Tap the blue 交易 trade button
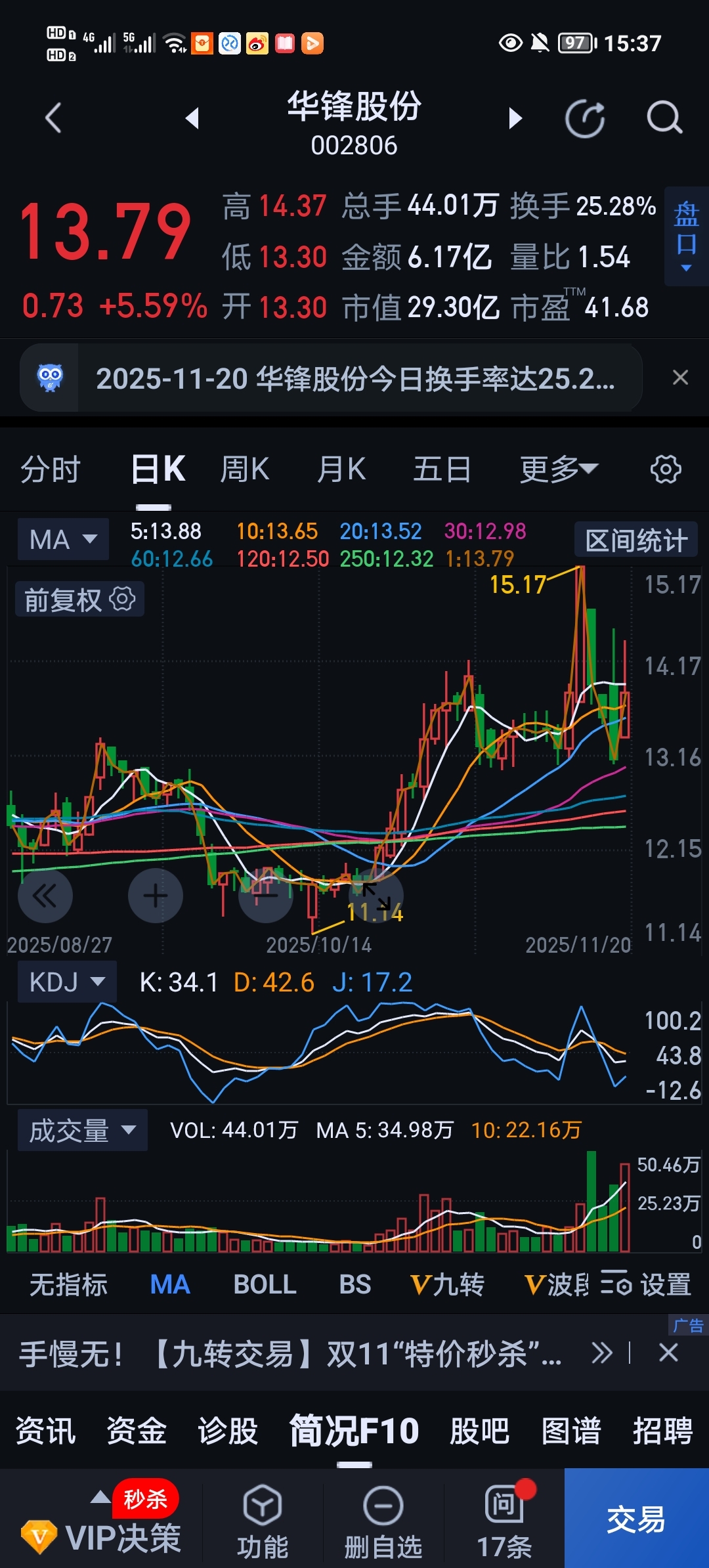 coord(636,1518)
